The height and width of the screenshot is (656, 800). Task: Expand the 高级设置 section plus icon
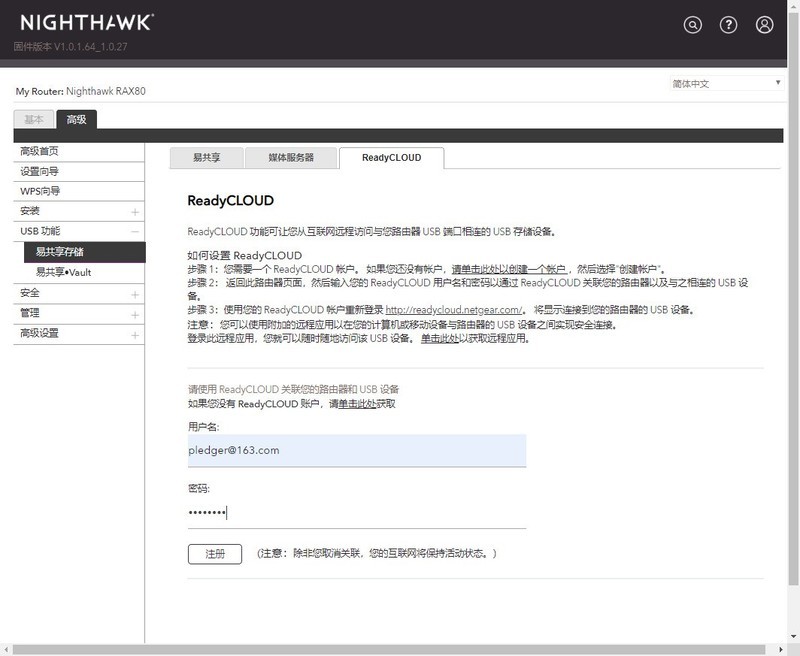[135, 335]
